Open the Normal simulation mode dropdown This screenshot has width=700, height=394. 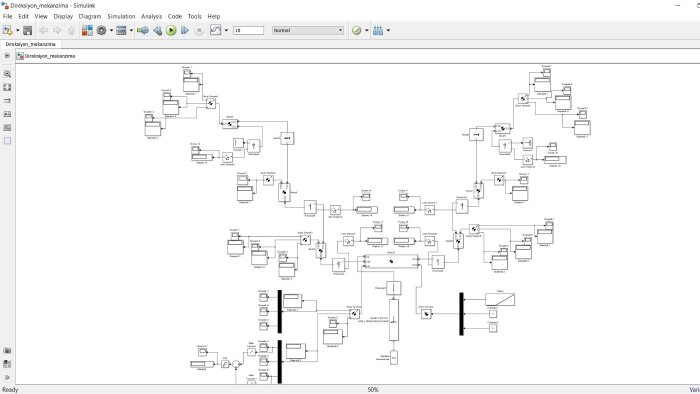pyautogui.click(x=308, y=30)
